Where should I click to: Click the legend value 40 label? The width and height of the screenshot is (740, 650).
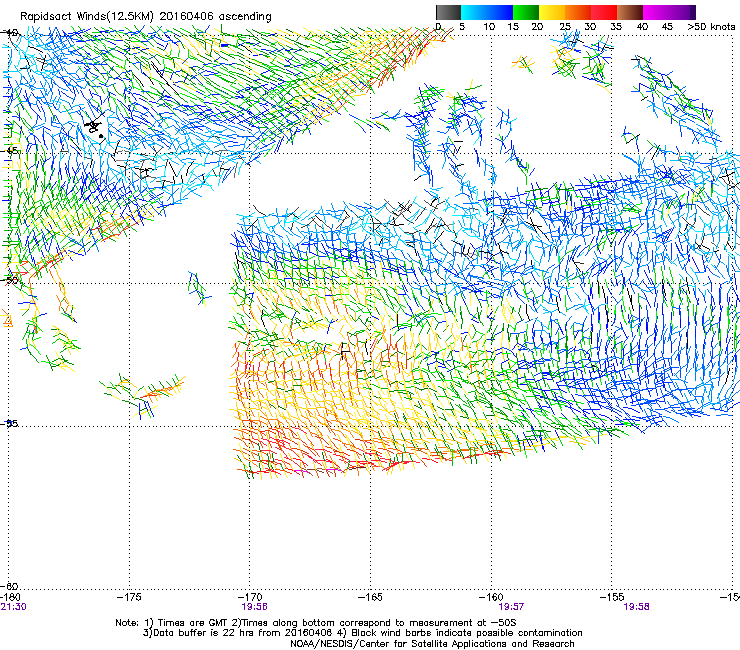pyautogui.click(x=642, y=27)
